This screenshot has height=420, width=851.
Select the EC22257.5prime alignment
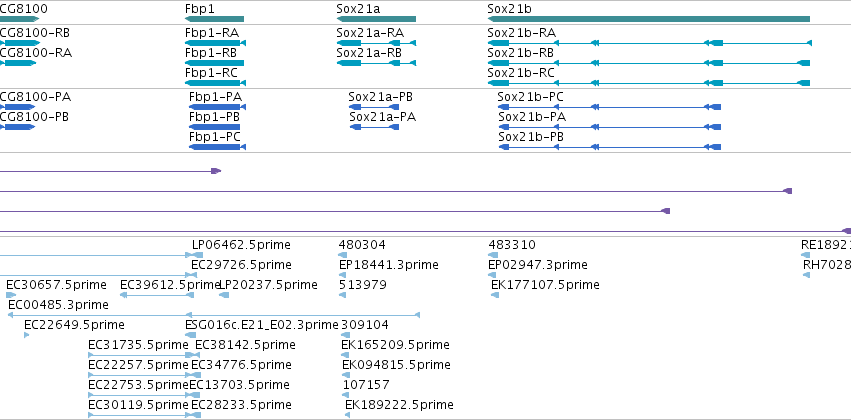point(140,375)
